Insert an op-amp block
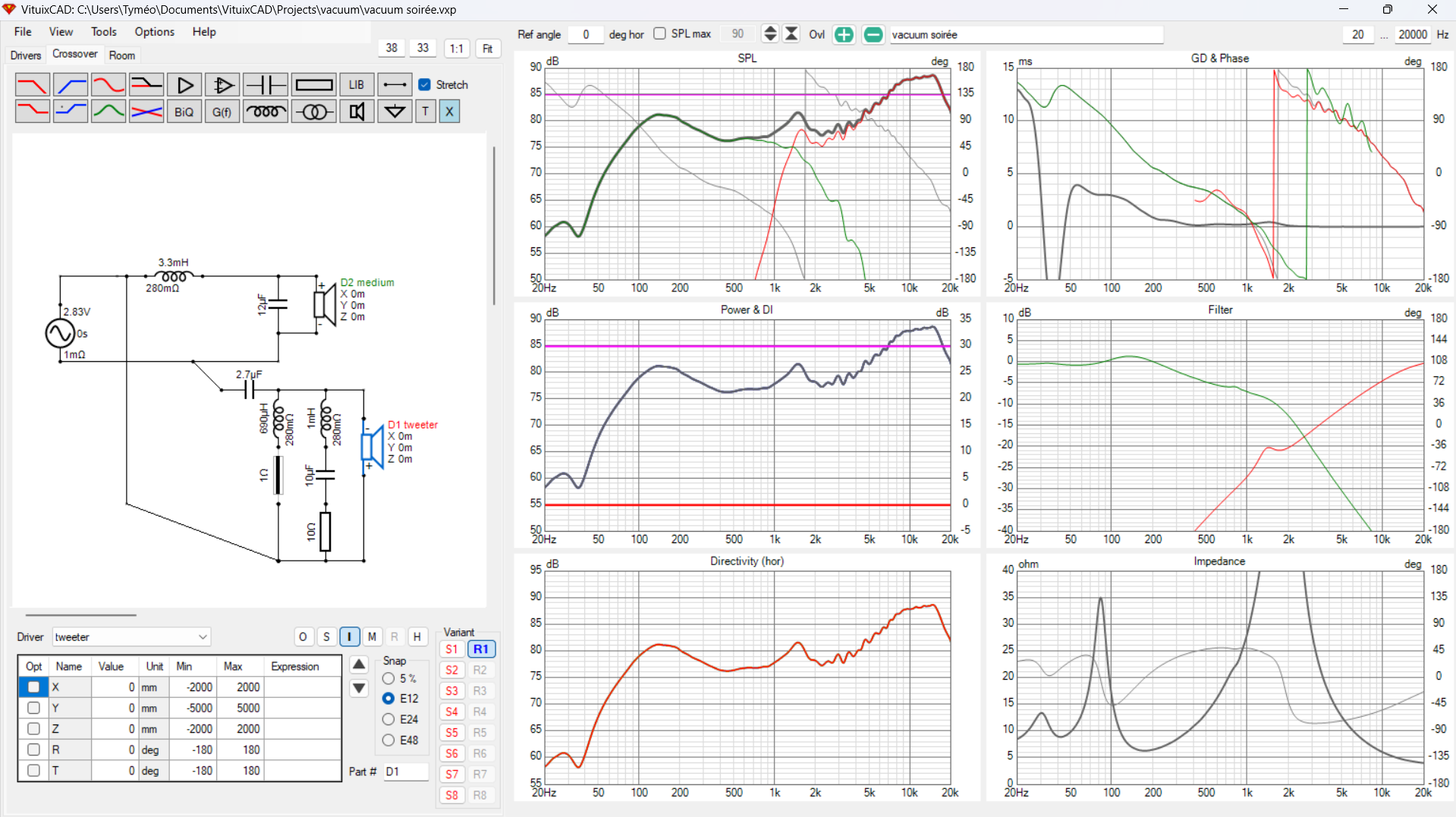The width and height of the screenshot is (1456, 817). [222, 85]
